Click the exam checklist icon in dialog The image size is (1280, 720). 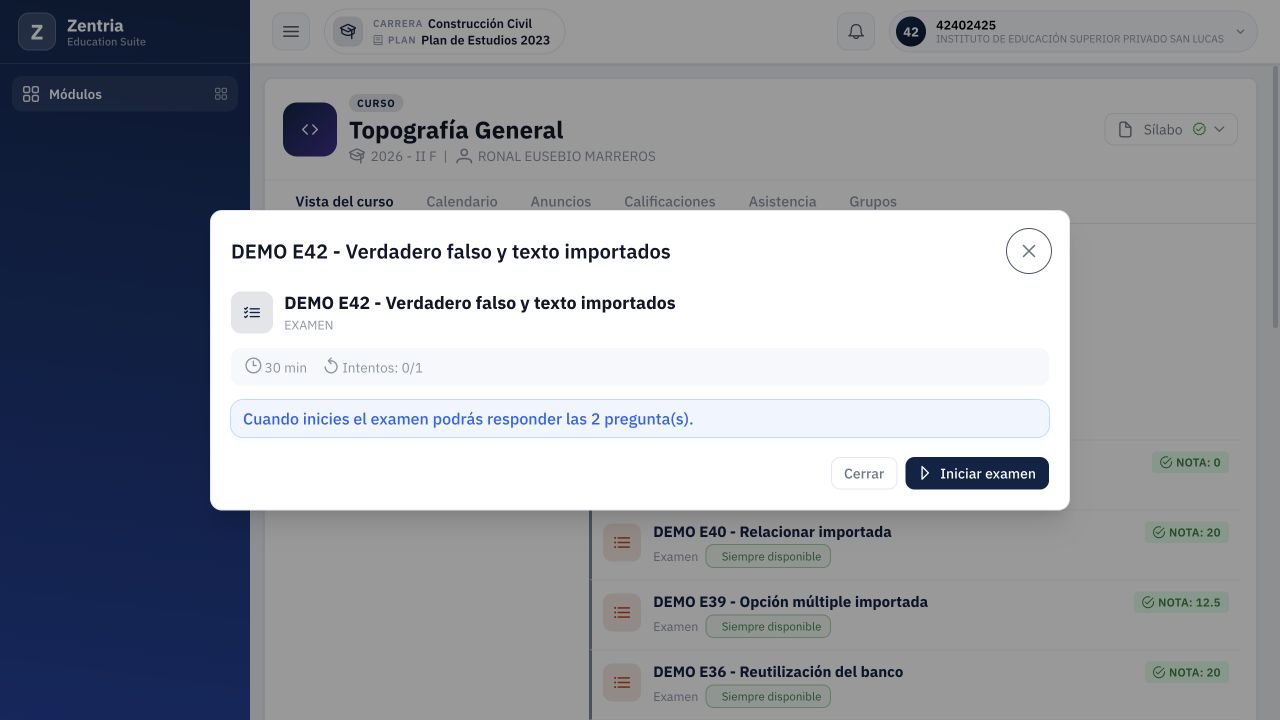(252, 313)
